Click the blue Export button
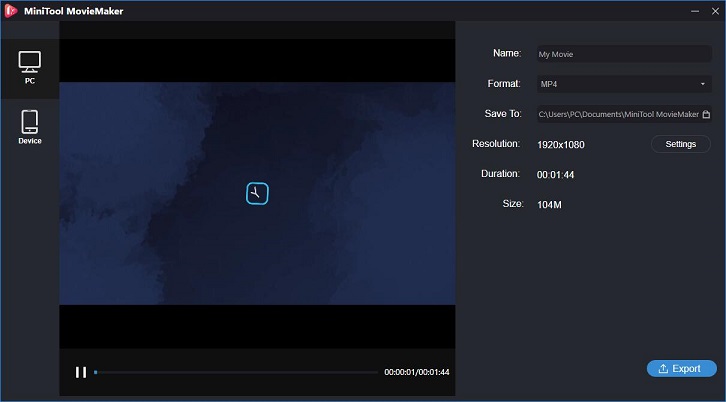This screenshot has width=726, height=402. [x=682, y=369]
